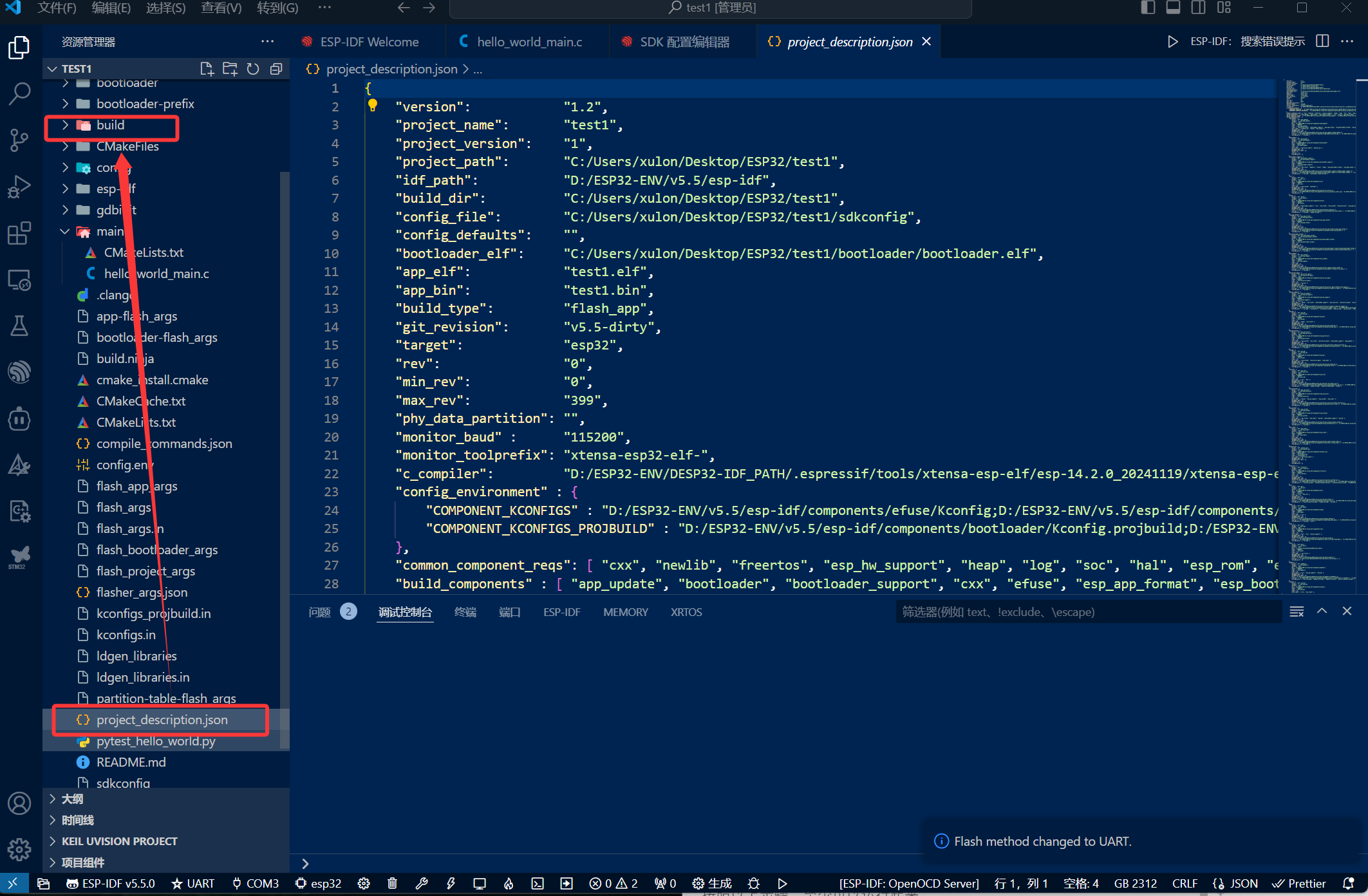
Task: Open the Manage gear in activity bar
Action: (x=19, y=849)
